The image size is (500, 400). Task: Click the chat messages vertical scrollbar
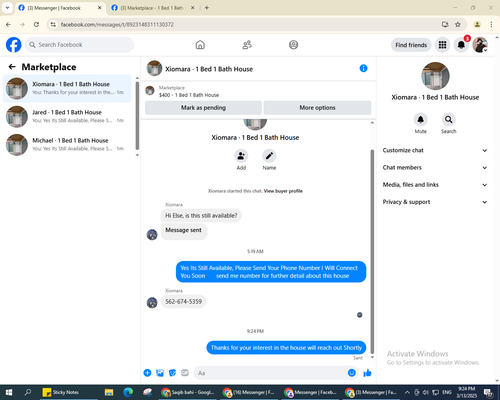[372, 252]
